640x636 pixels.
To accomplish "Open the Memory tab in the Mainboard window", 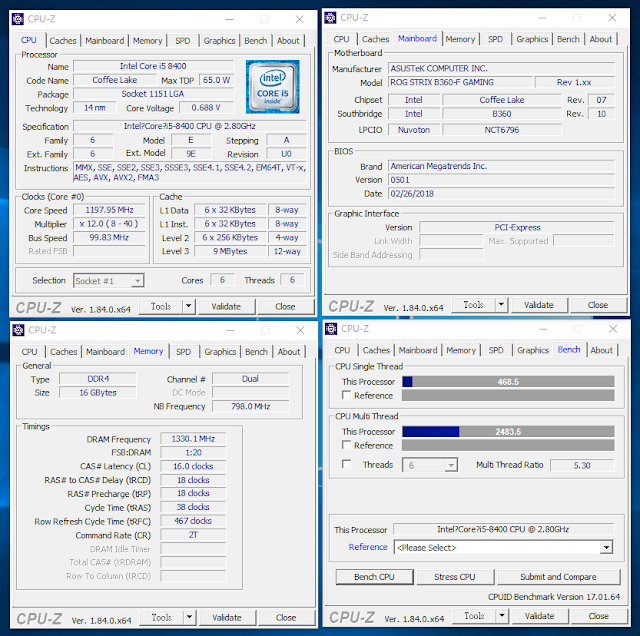I will tap(460, 39).
